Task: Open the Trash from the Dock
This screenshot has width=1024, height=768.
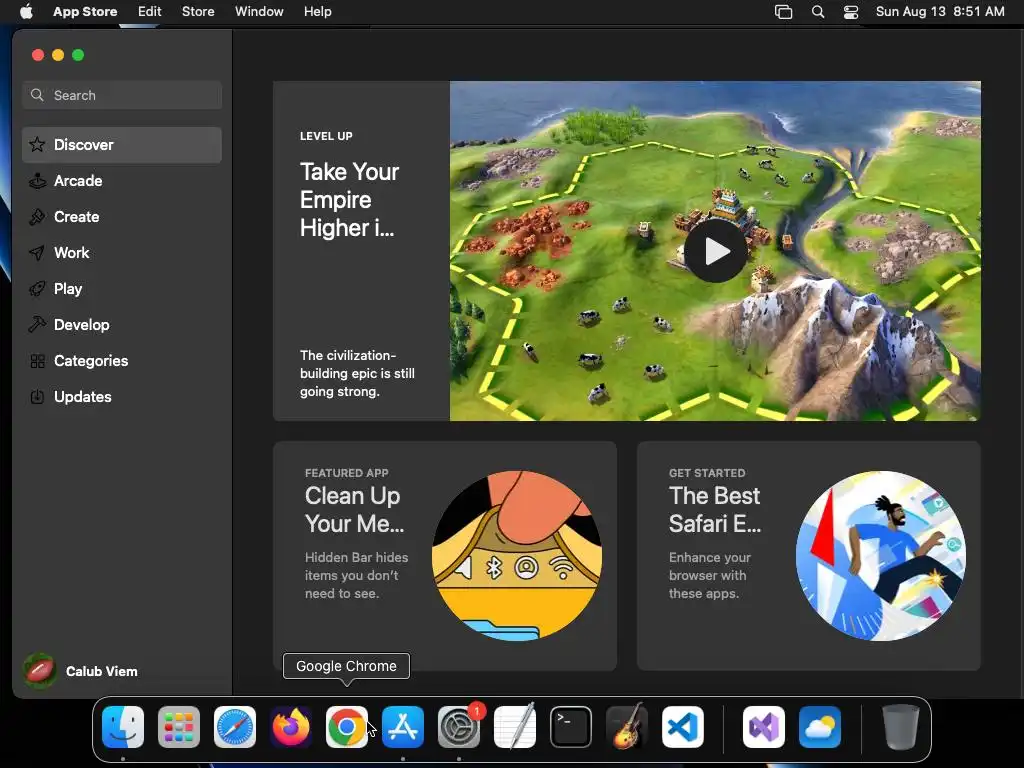Action: [x=901, y=727]
